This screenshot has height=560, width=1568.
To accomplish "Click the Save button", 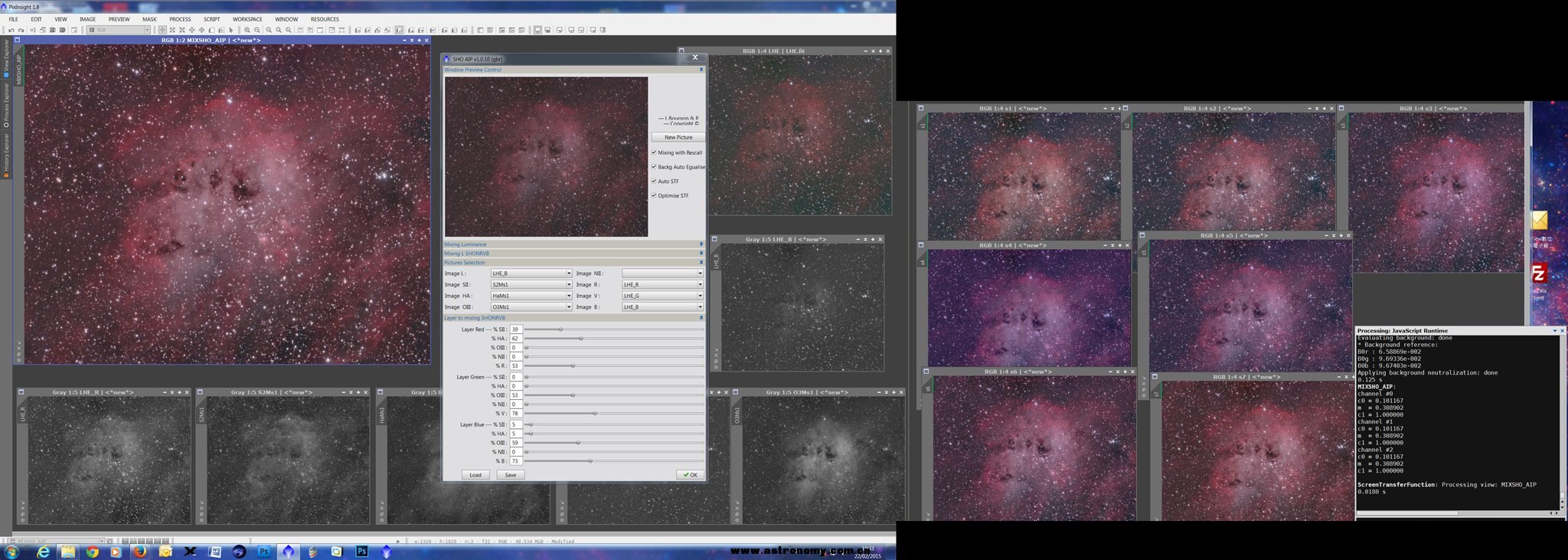I will coord(511,475).
